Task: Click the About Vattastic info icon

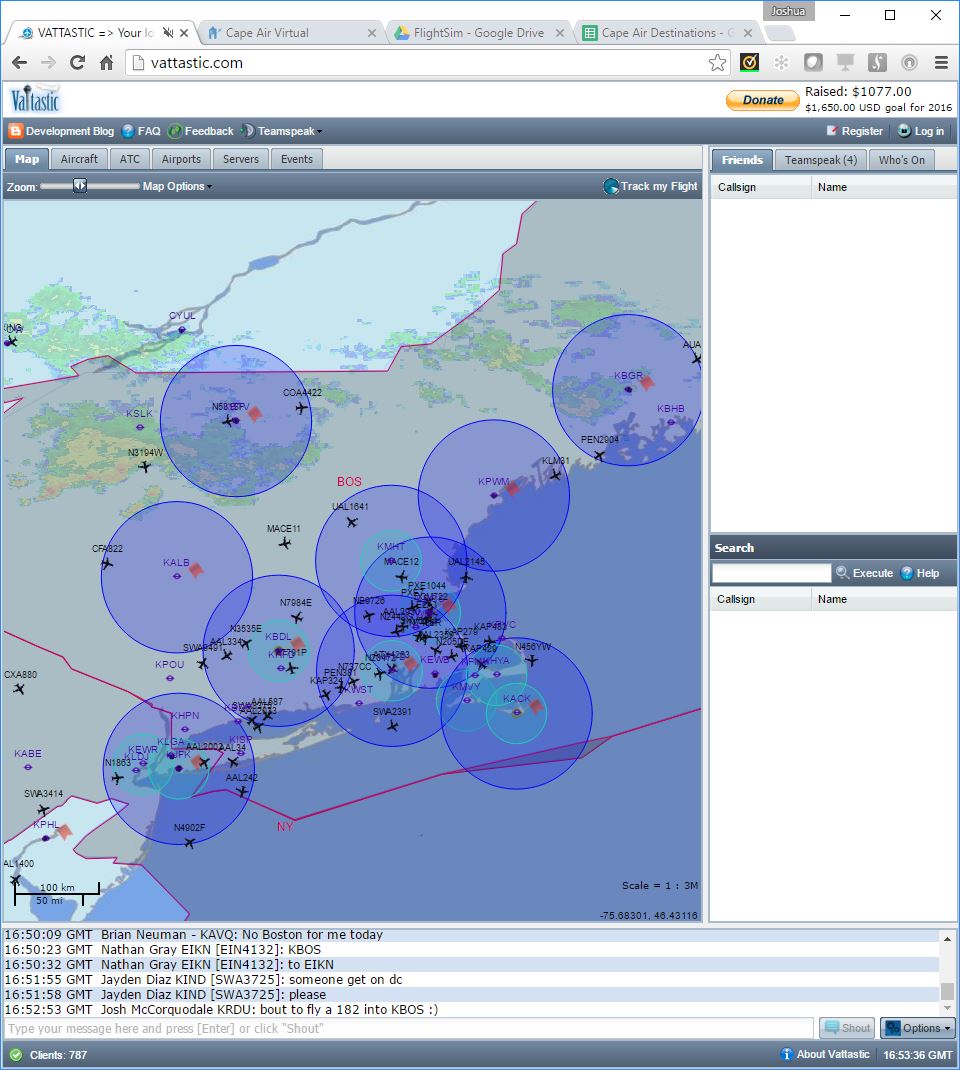Action: (787, 1054)
